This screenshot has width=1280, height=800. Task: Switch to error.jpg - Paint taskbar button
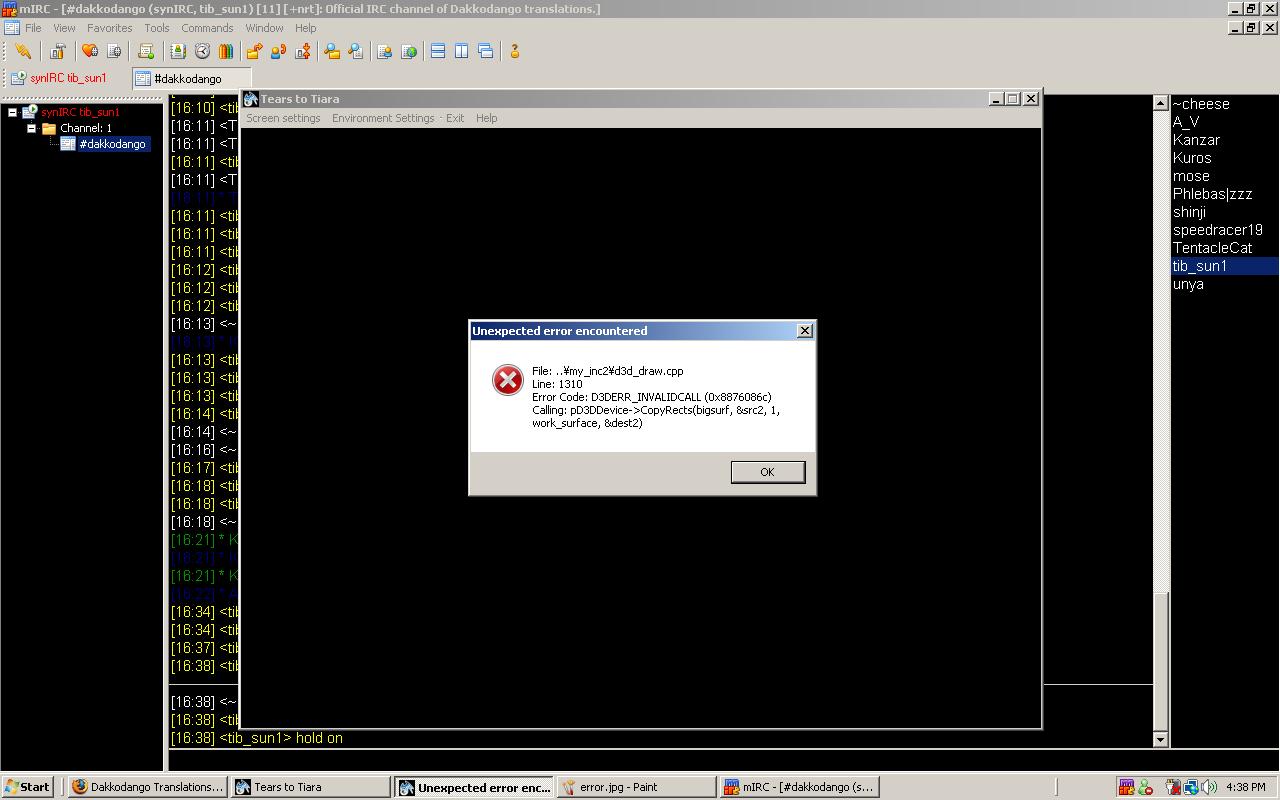click(x=637, y=787)
